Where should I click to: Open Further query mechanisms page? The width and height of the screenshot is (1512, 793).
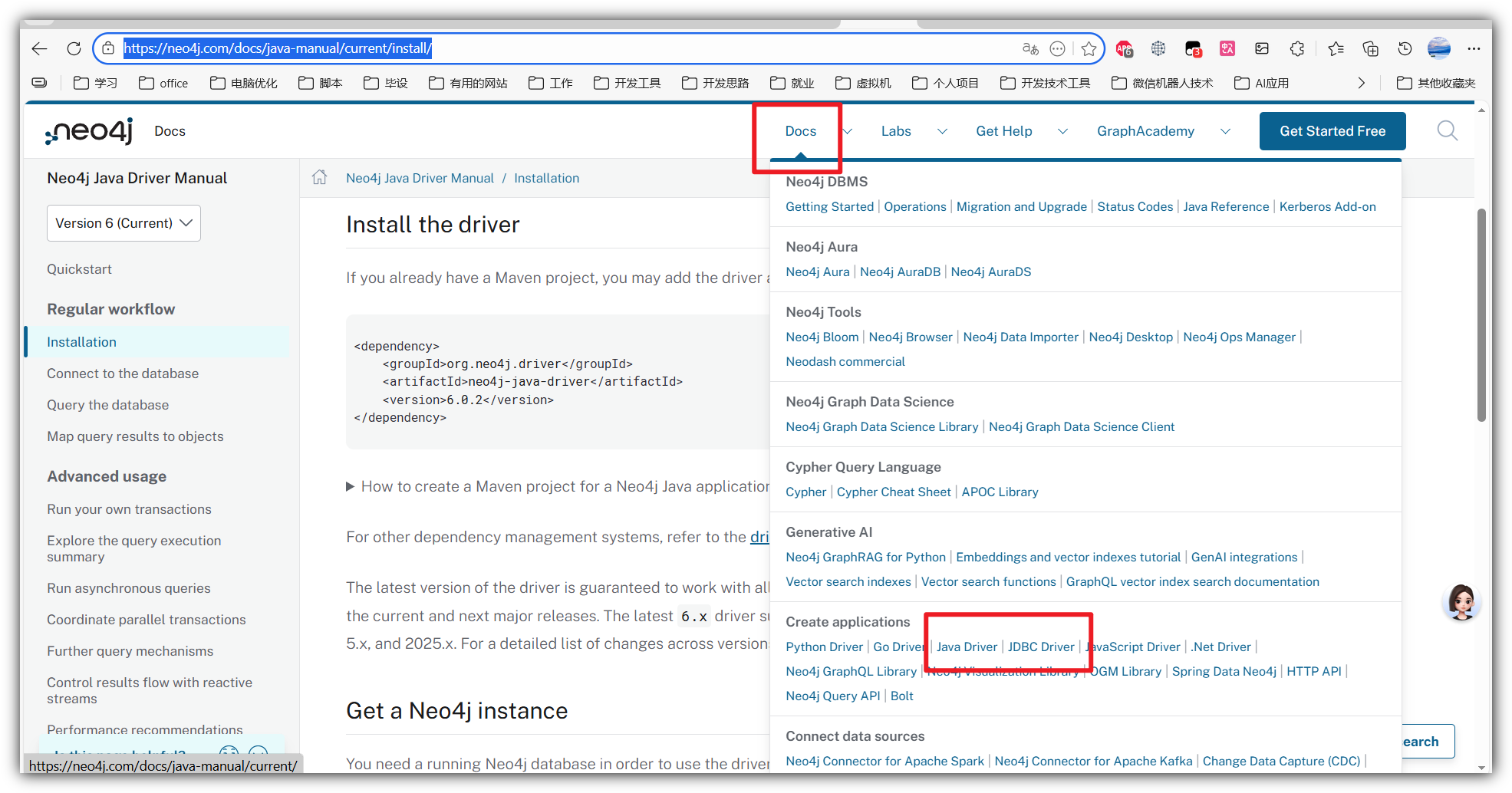[130, 651]
